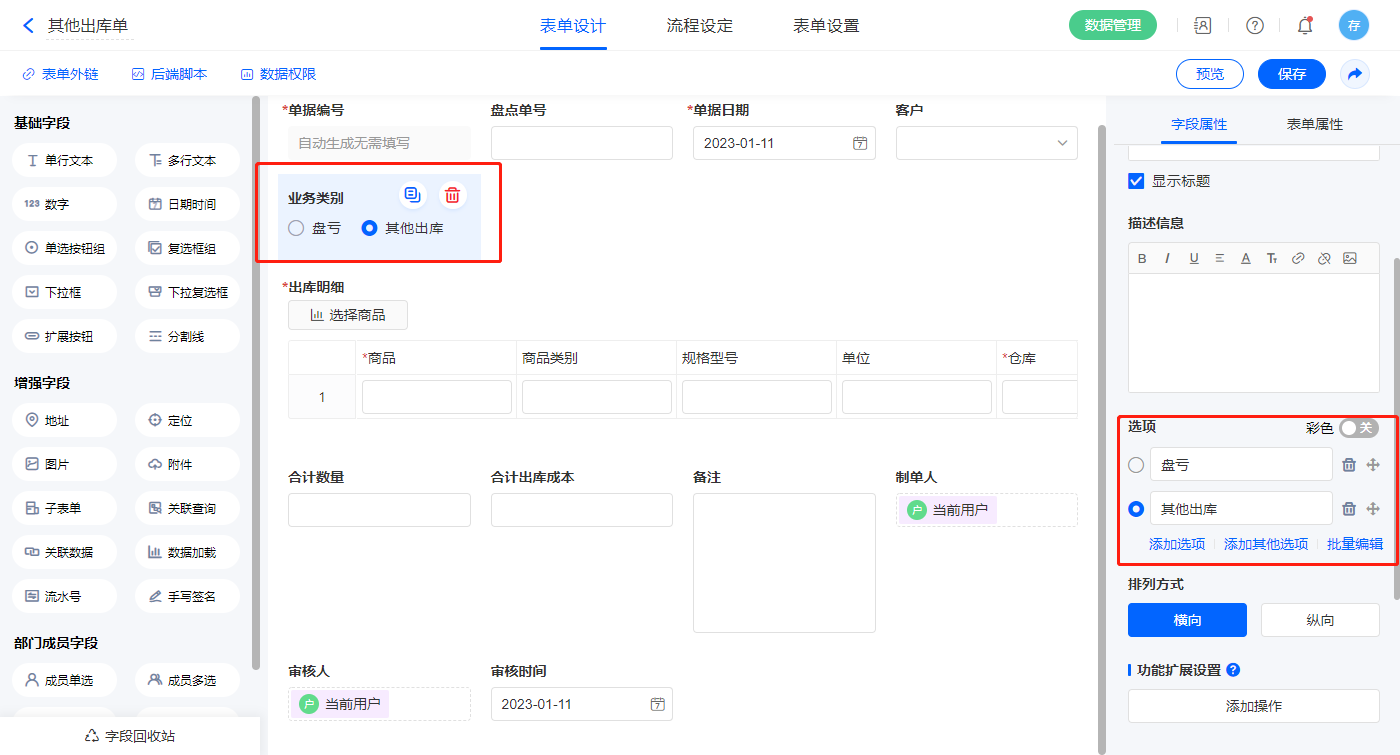Viewport: 1400px width, 755px height.
Task: Switch to the 表单属性 tab
Action: pos(1314,124)
